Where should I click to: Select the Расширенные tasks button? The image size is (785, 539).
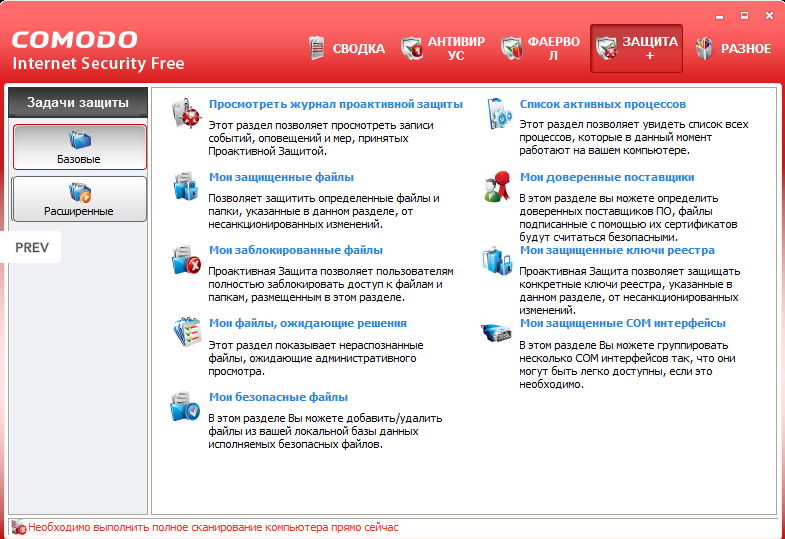(x=80, y=199)
